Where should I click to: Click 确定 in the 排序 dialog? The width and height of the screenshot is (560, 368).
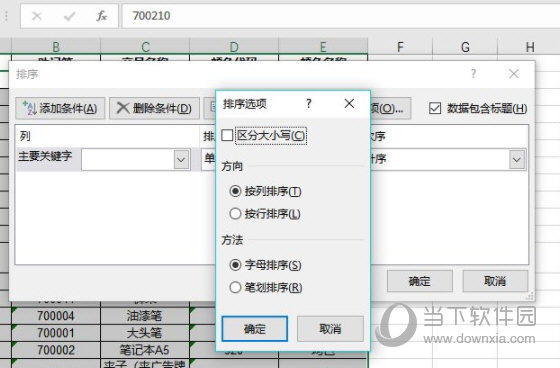[x=420, y=281]
